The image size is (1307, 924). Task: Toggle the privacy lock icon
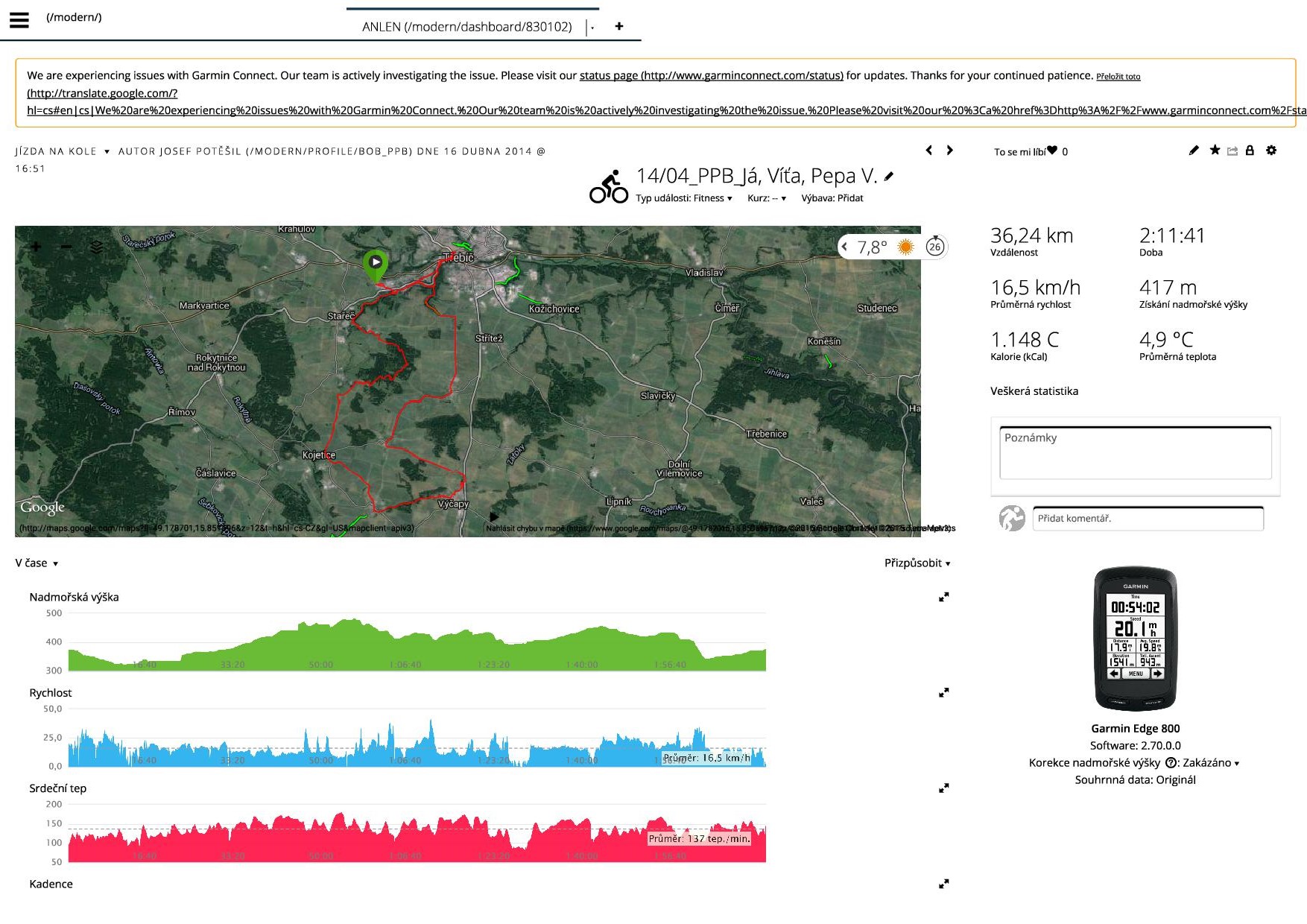point(1250,151)
